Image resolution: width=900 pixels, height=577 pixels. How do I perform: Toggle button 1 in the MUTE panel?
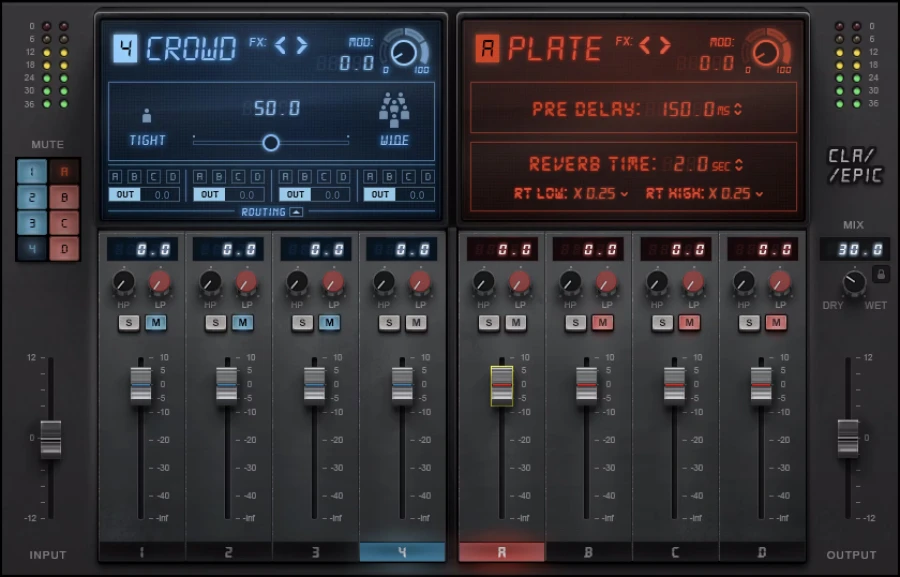pyautogui.click(x=32, y=171)
